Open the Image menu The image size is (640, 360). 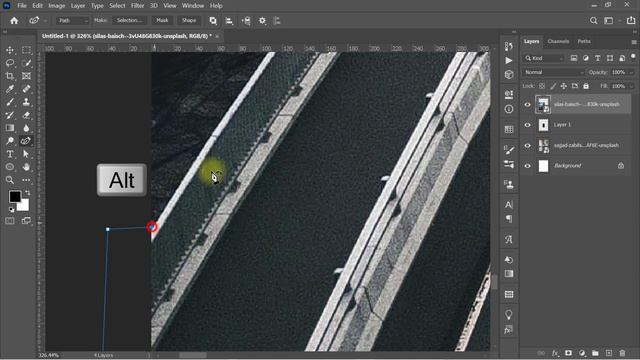[57, 6]
